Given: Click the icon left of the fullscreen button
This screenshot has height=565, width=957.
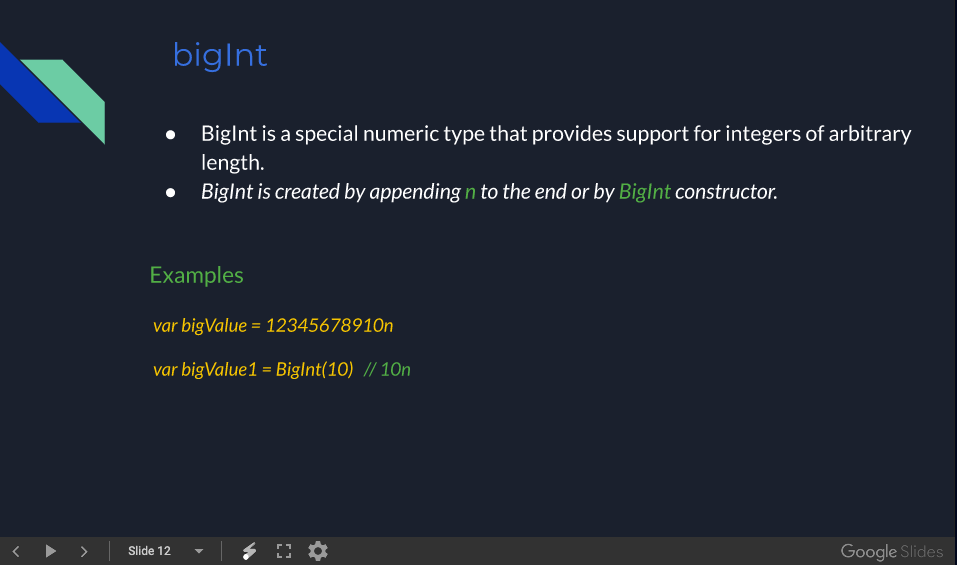Looking at the screenshot, I should click(x=250, y=551).
